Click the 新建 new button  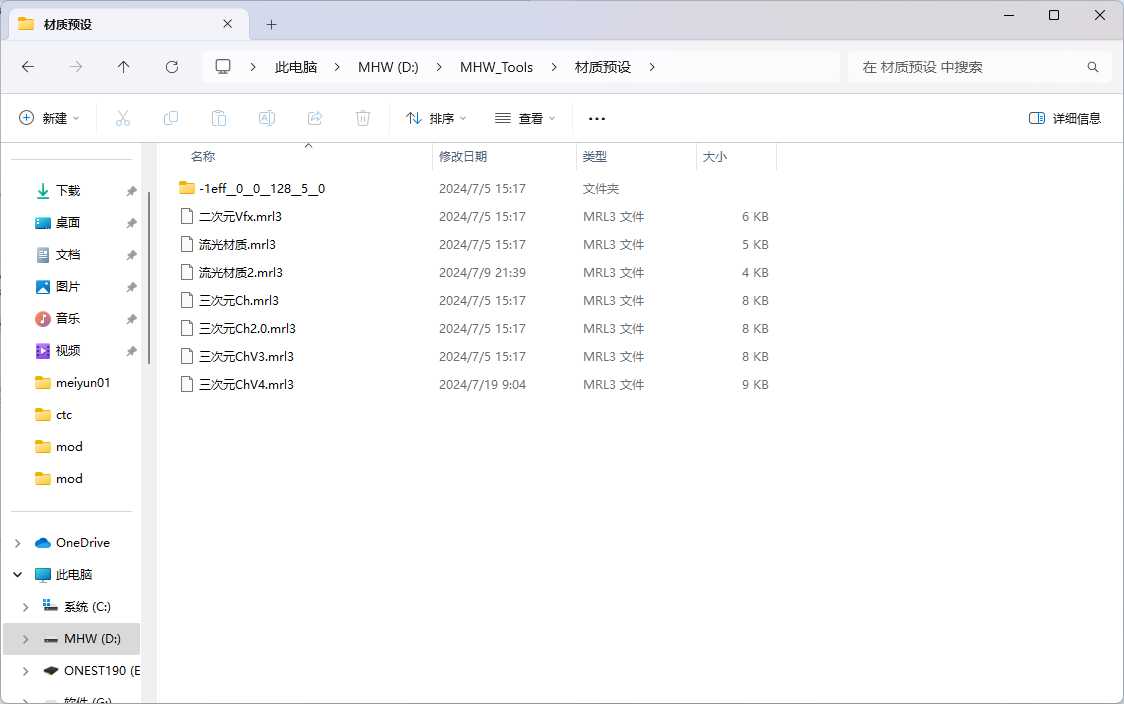49,118
